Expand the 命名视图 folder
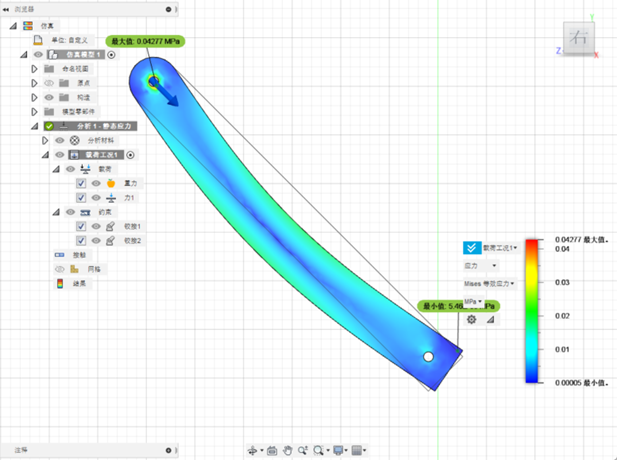 pos(34,69)
